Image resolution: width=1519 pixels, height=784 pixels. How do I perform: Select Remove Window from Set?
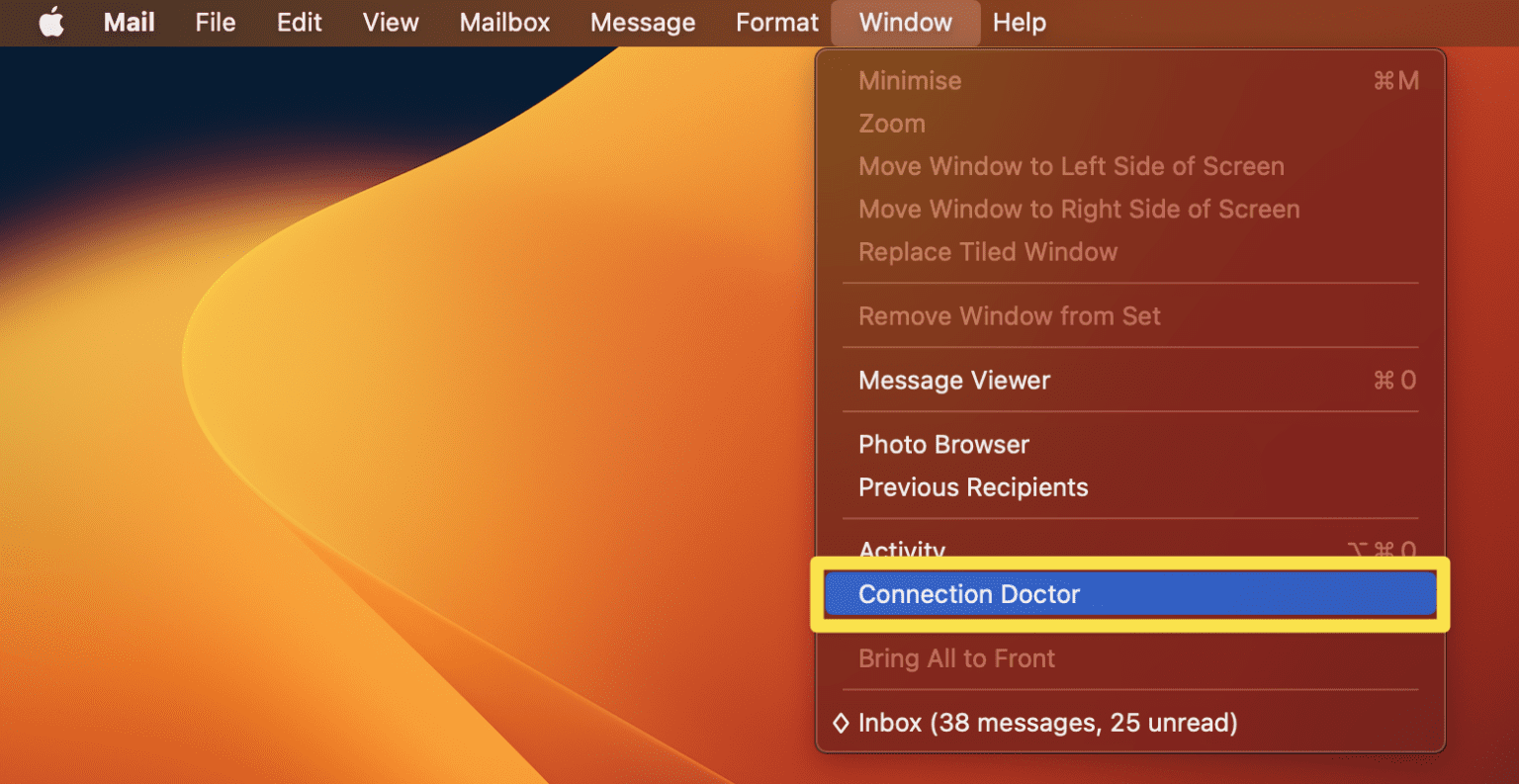pos(1009,315)
